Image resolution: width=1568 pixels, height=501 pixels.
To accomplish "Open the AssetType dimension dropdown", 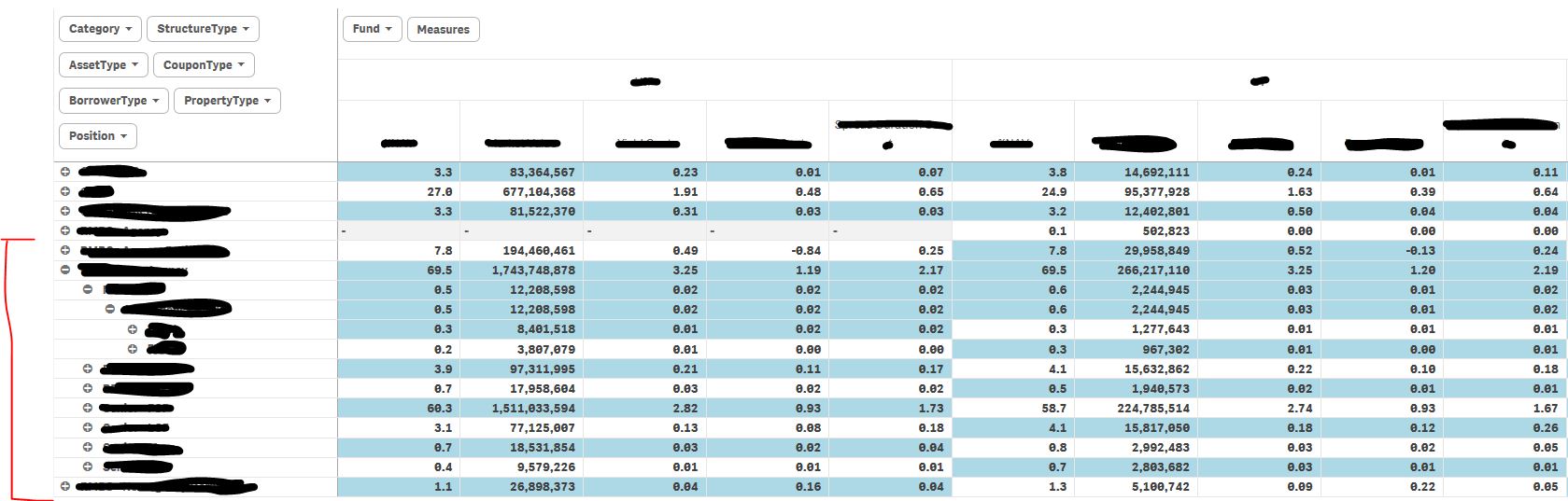I will [x=104, y=65].
